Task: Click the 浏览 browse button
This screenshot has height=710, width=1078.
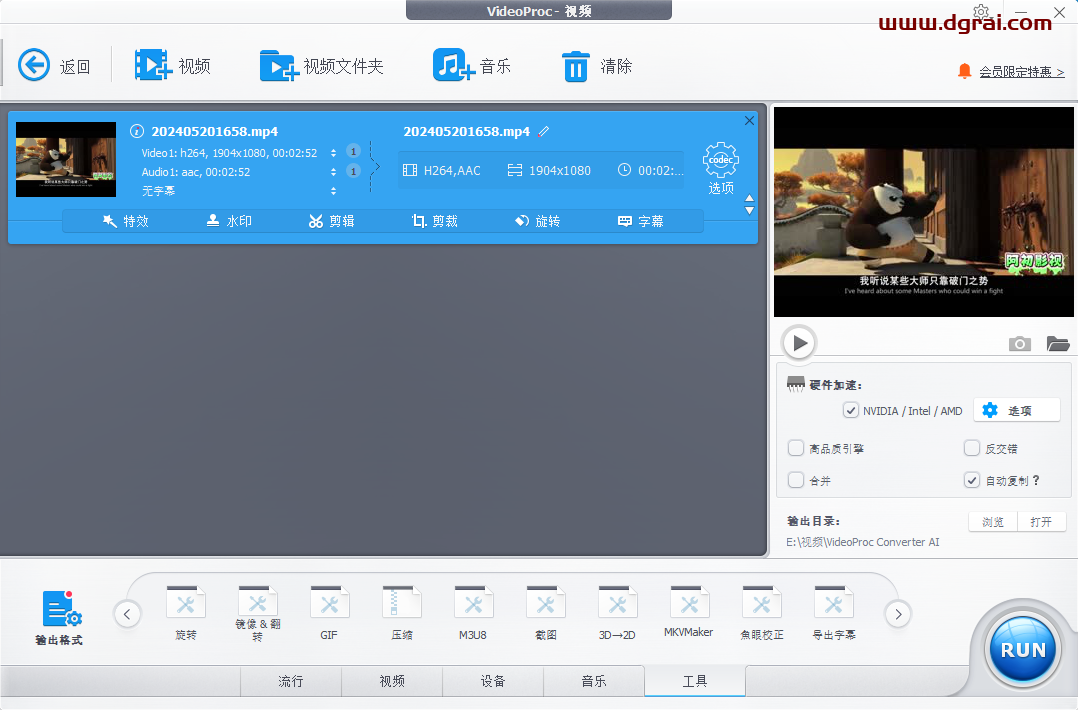Action: coord(993,522)
